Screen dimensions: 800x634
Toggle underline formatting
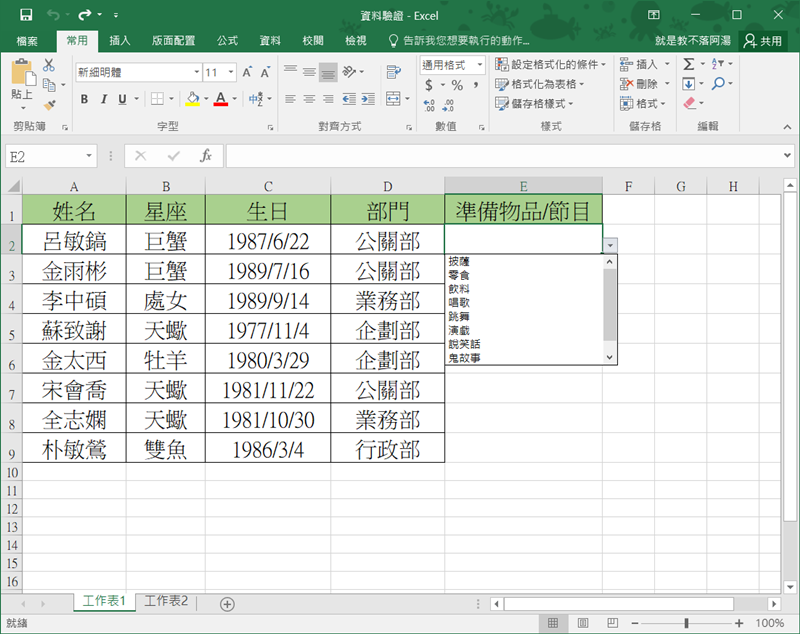coord(123,99)
